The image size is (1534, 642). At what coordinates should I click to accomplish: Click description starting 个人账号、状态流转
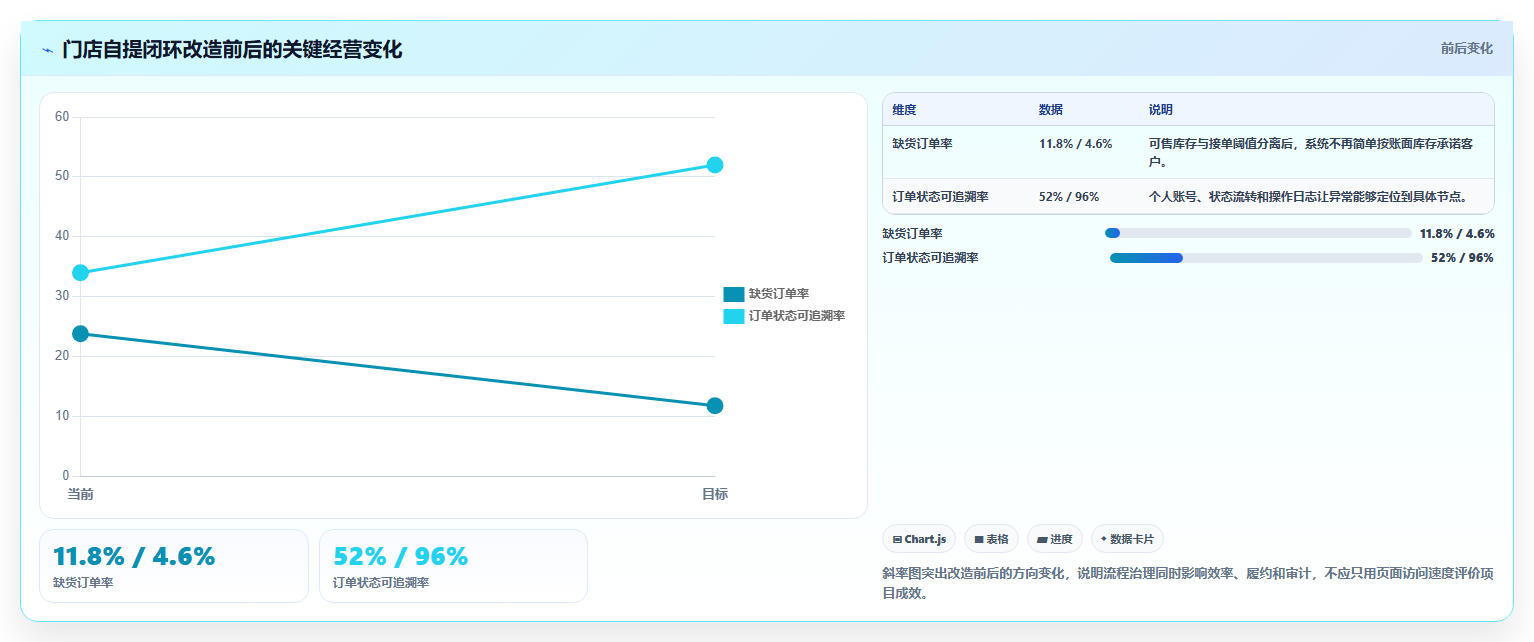pos(1308,197)
